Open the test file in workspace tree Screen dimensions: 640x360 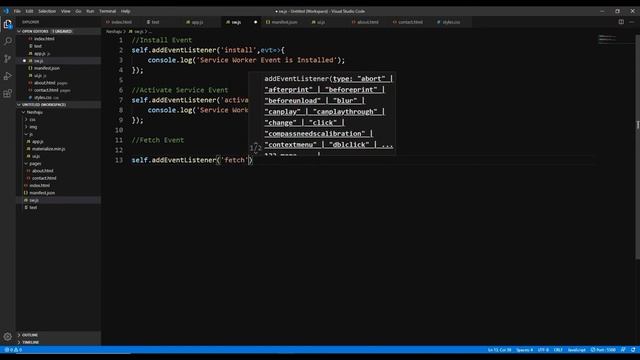[x=33, y=207]
